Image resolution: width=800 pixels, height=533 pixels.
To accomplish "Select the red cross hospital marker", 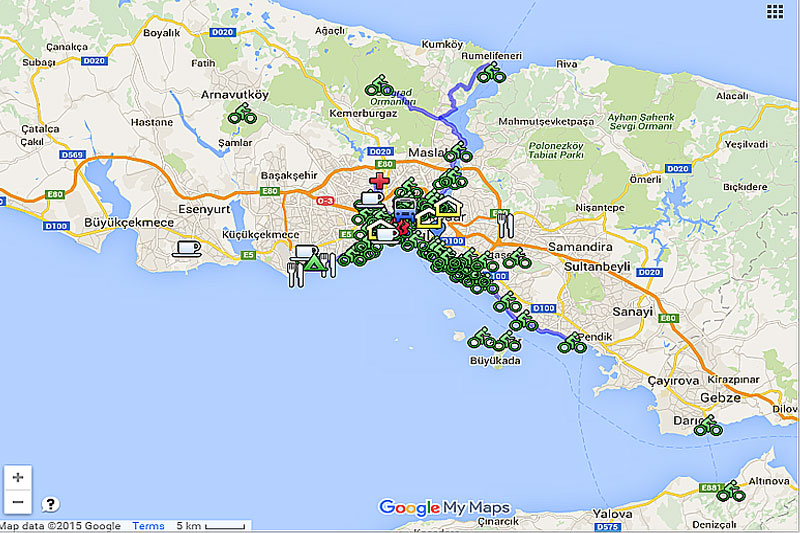I will coord(379,181).
